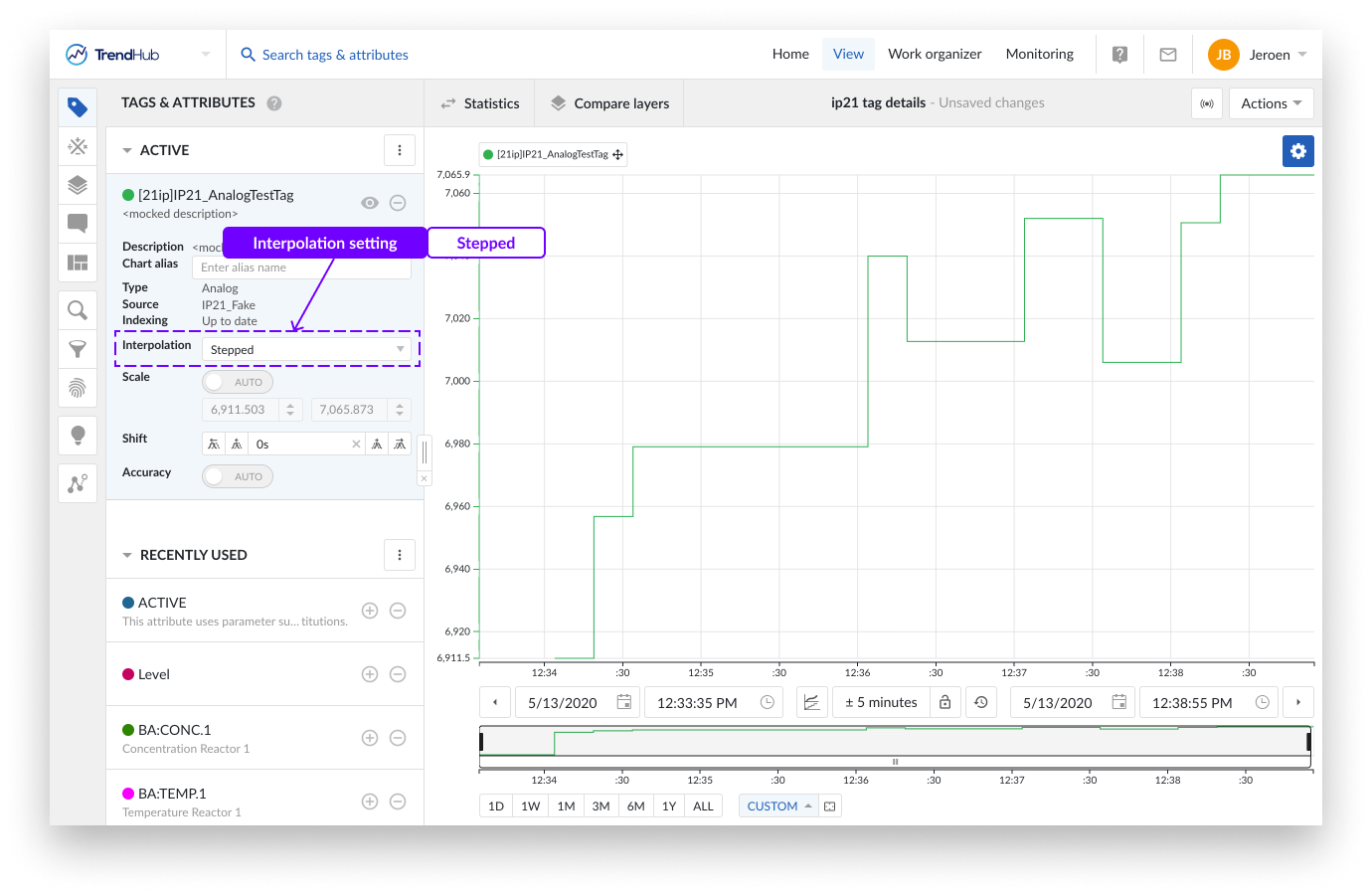Open the search magnifier sidebar tool

[x=78, y=310]
